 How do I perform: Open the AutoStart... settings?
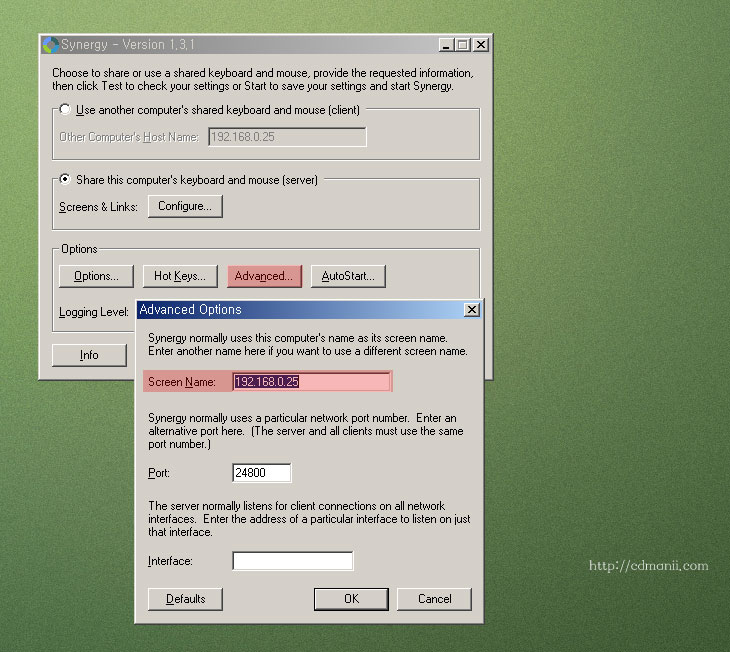click(348, 276)
